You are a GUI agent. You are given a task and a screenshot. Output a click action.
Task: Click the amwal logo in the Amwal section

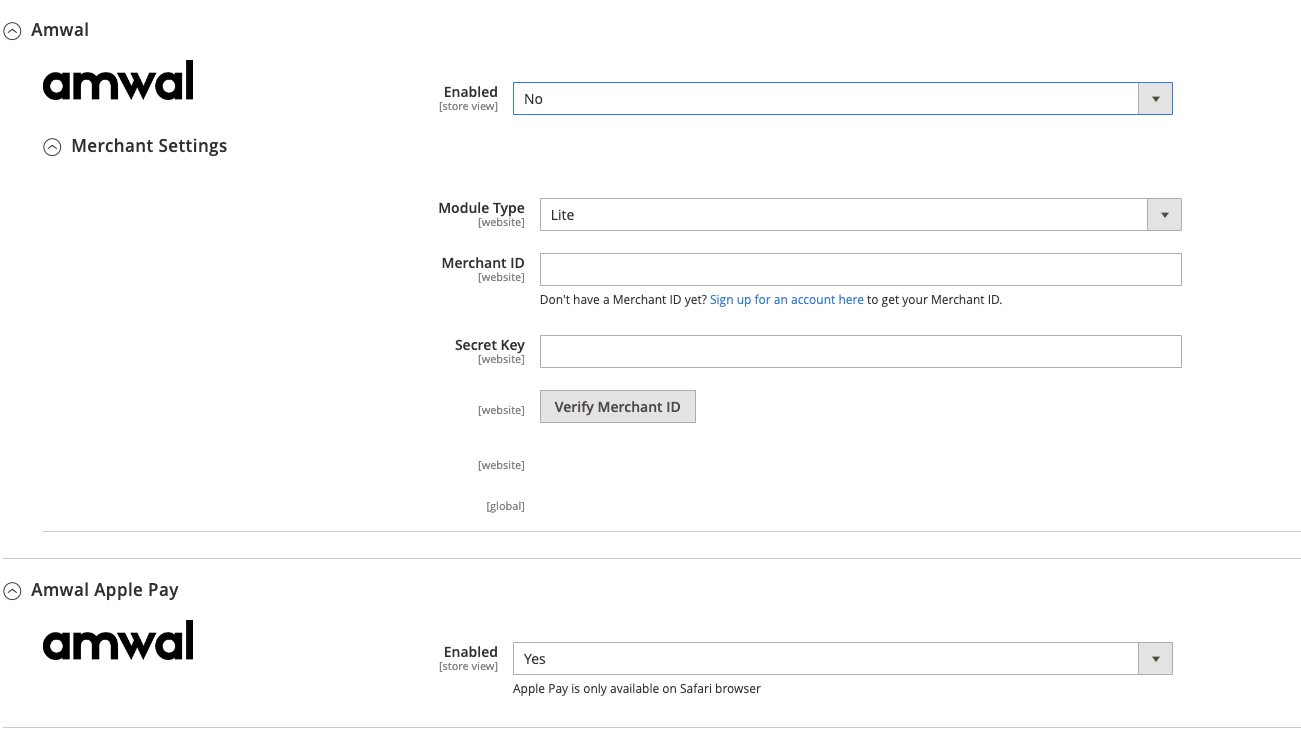[x=118, y=80]
